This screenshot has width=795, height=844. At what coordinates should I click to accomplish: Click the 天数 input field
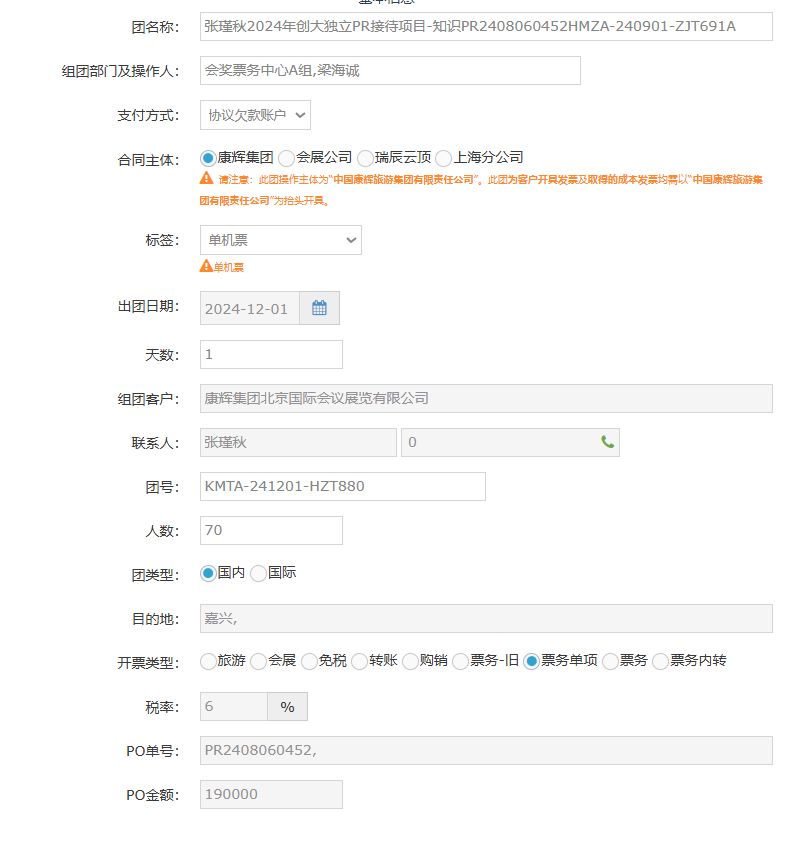(271, 354)
